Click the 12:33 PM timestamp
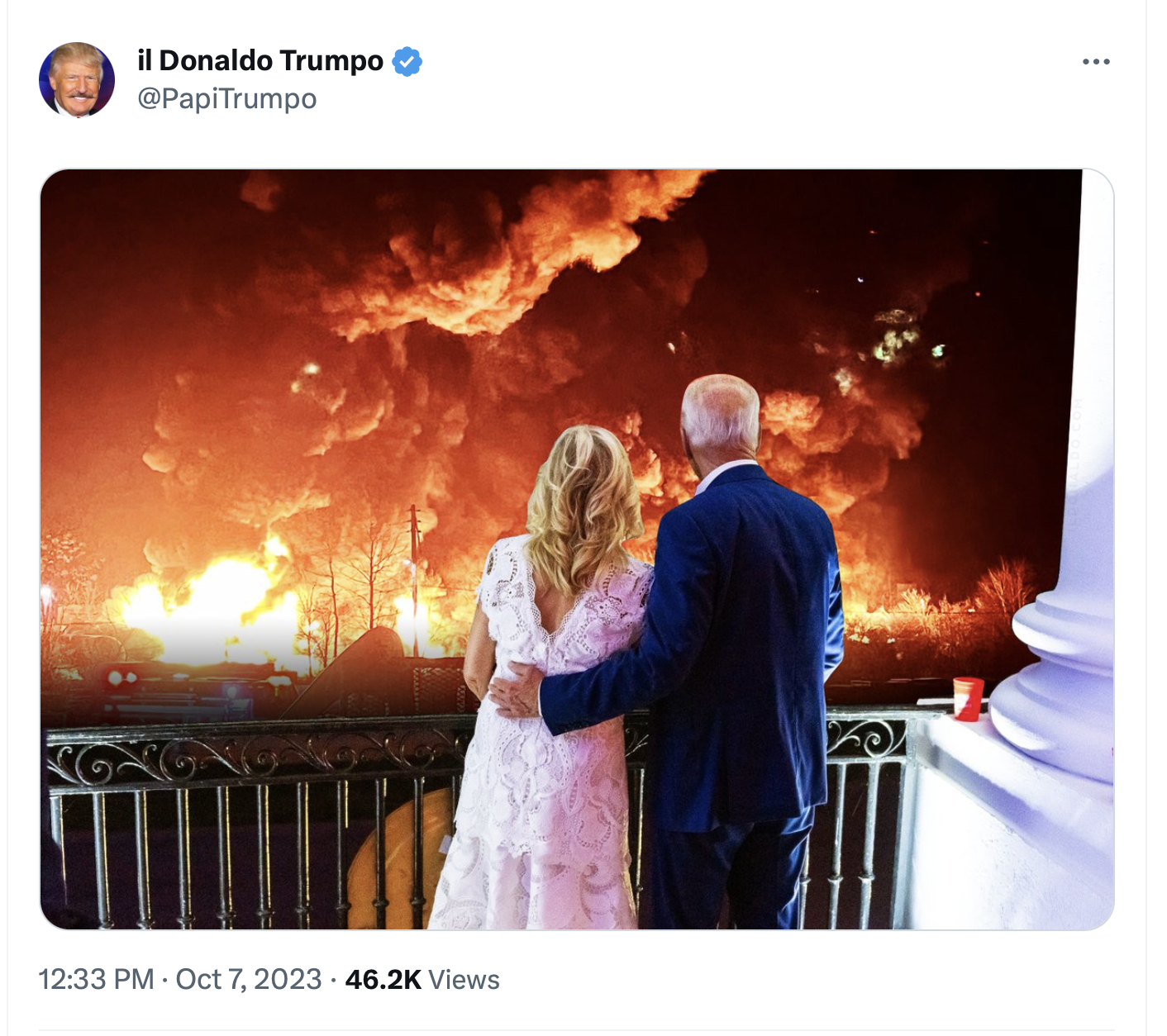The width and height of the screenshot is (1167, 1036). point(97,980)
